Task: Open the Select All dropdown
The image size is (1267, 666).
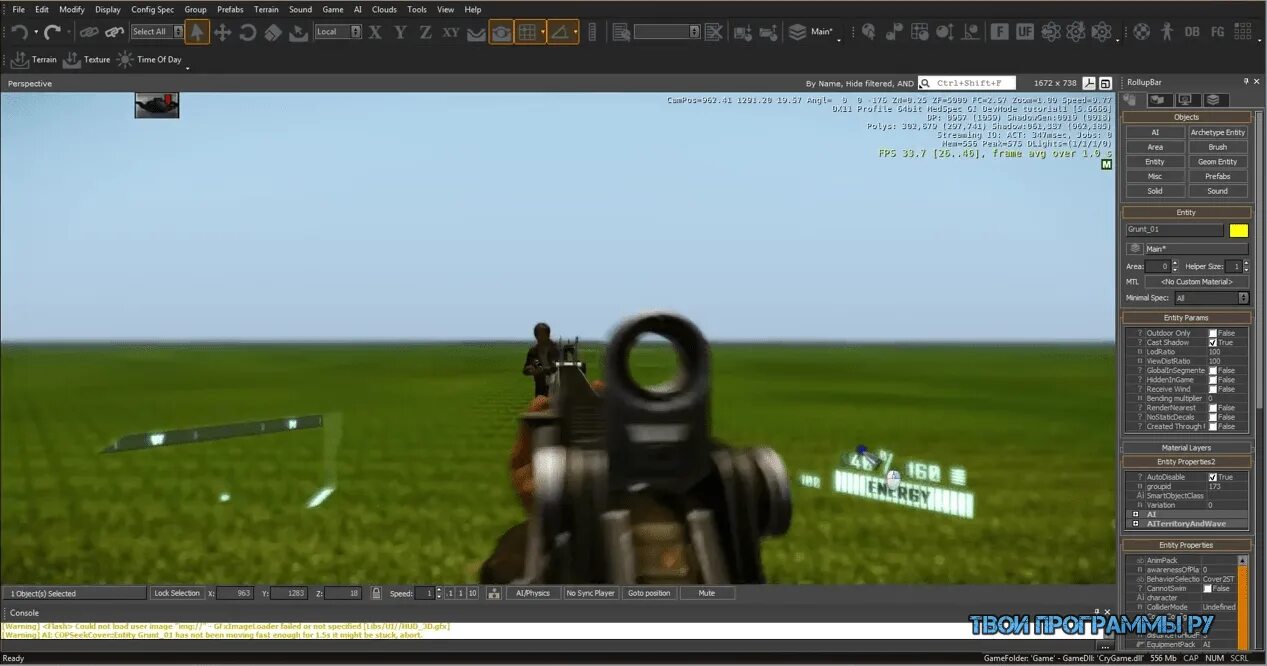Action: pos(157,32)
